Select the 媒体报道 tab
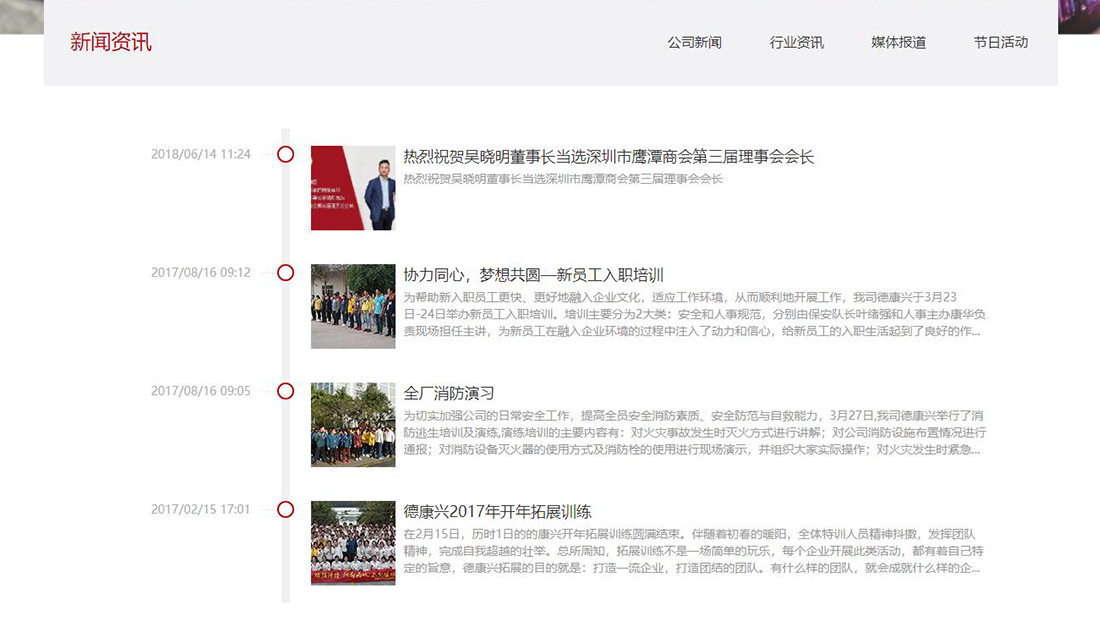Screen dimensions: 1100x618 click(x=898, y=42)
